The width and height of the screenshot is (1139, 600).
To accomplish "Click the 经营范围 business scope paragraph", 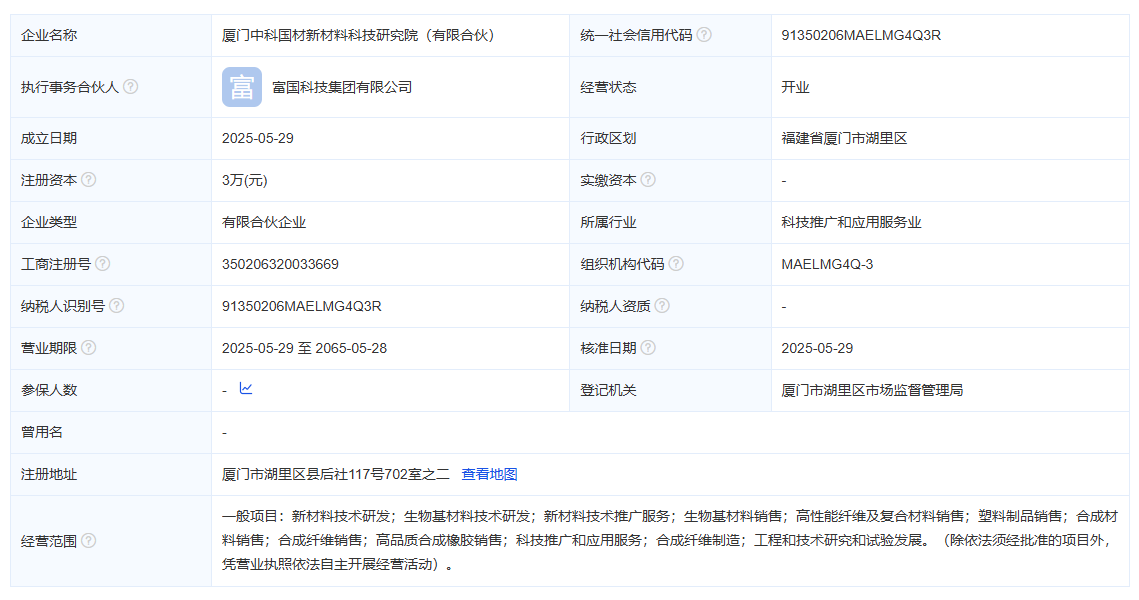I will point(670,540).
